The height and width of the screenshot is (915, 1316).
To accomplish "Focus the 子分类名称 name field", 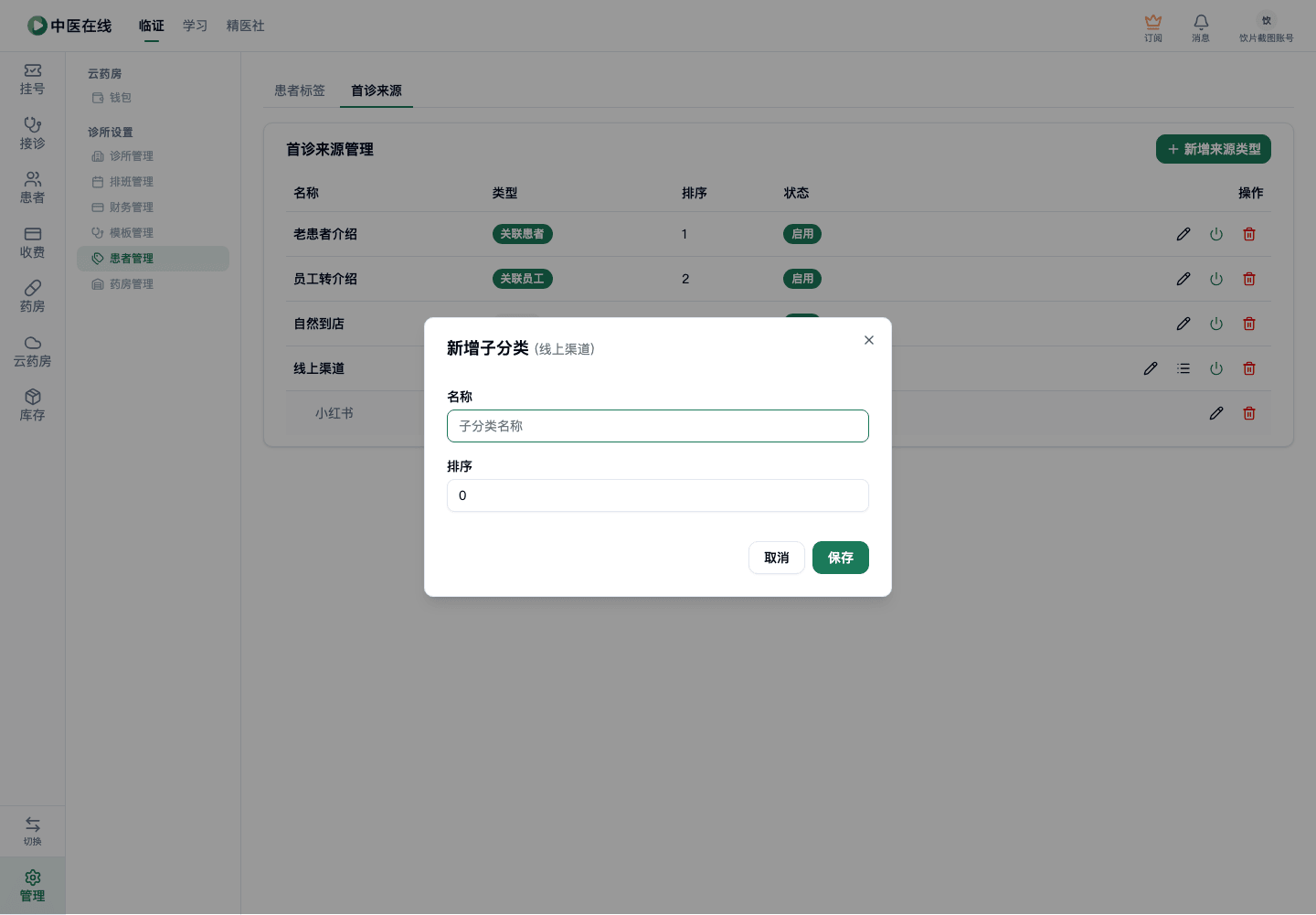I will point(658,426).
